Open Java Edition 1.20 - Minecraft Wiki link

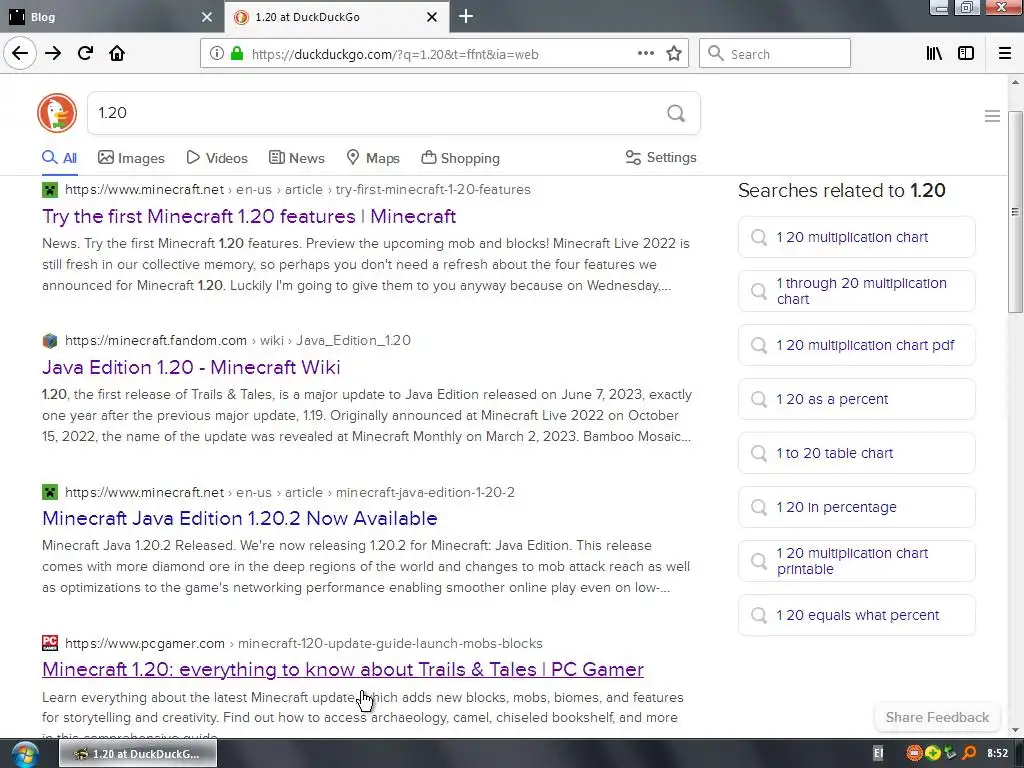point(191,367)
